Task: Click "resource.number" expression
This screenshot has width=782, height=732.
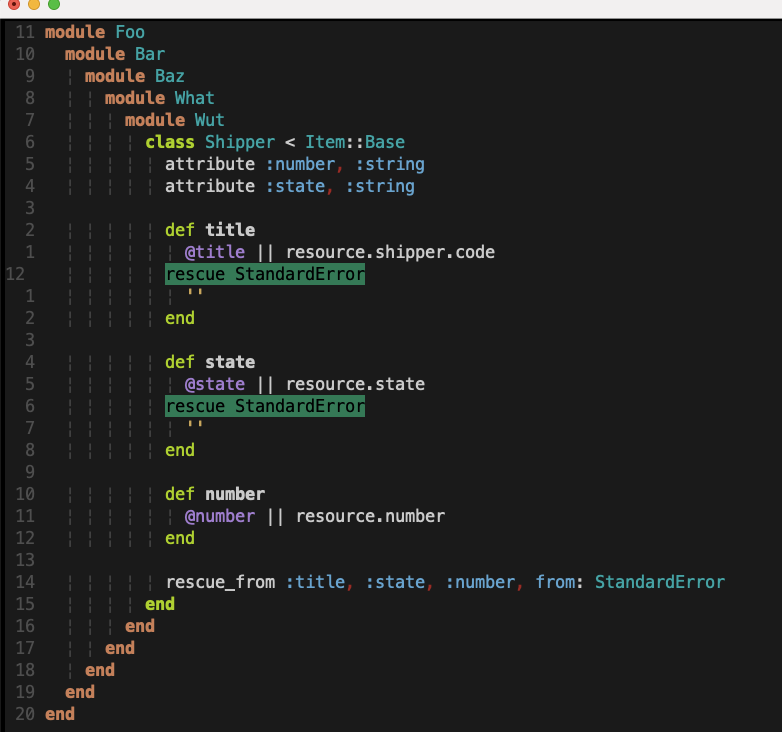Action: pyautogui.click(x=371, y=516)
